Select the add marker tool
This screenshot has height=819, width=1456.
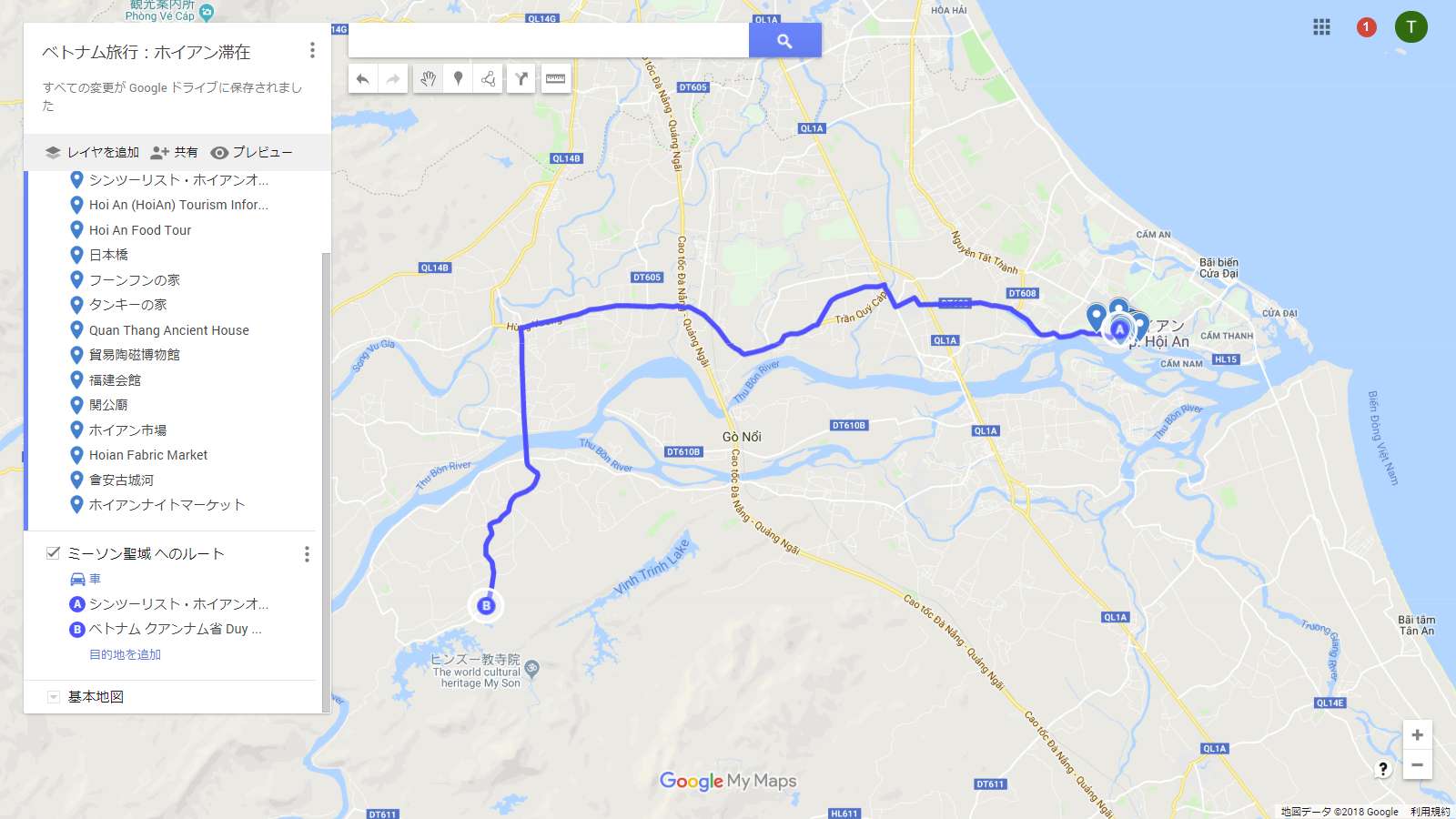pyautogui.click(x=459, y=79)
